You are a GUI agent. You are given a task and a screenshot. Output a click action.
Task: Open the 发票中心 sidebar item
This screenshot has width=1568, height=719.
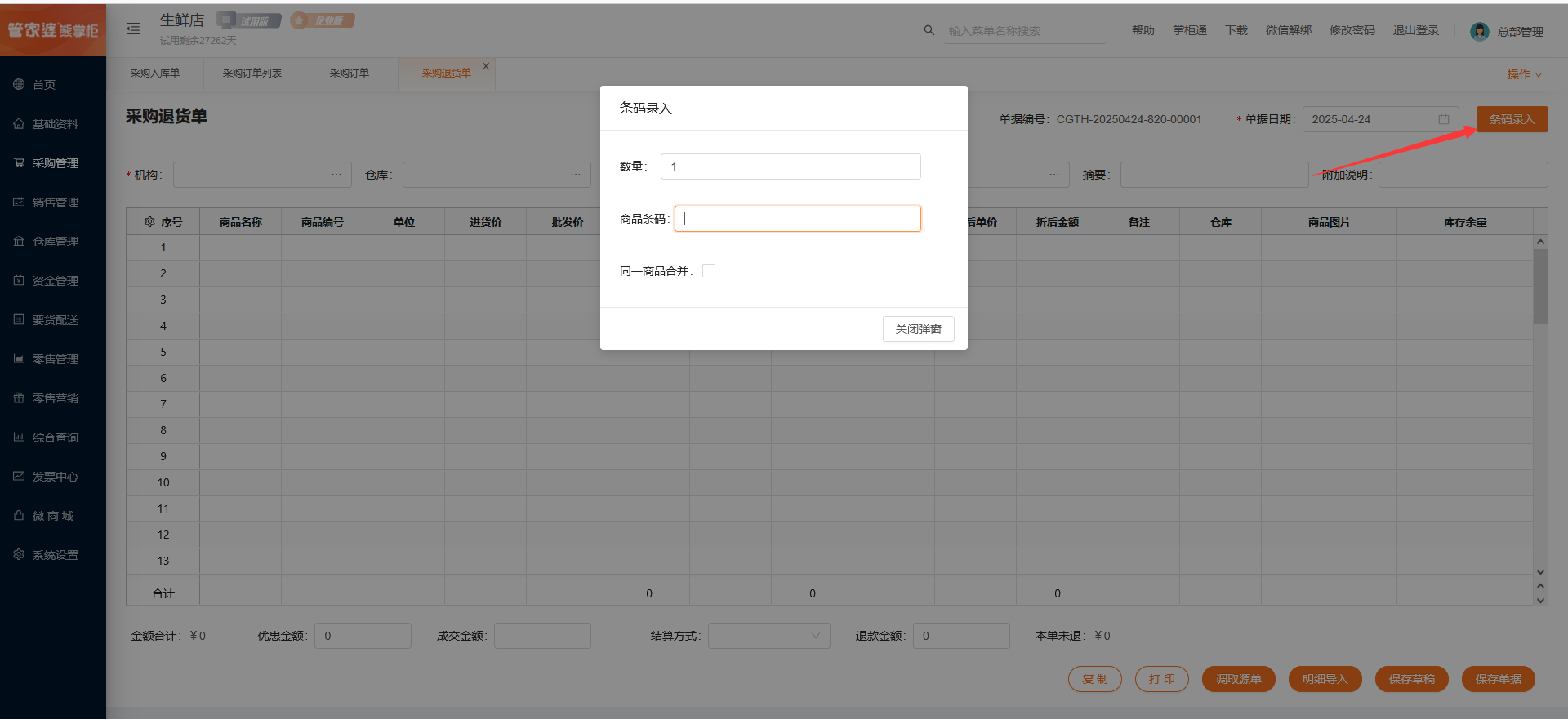(x=53, y=477)
